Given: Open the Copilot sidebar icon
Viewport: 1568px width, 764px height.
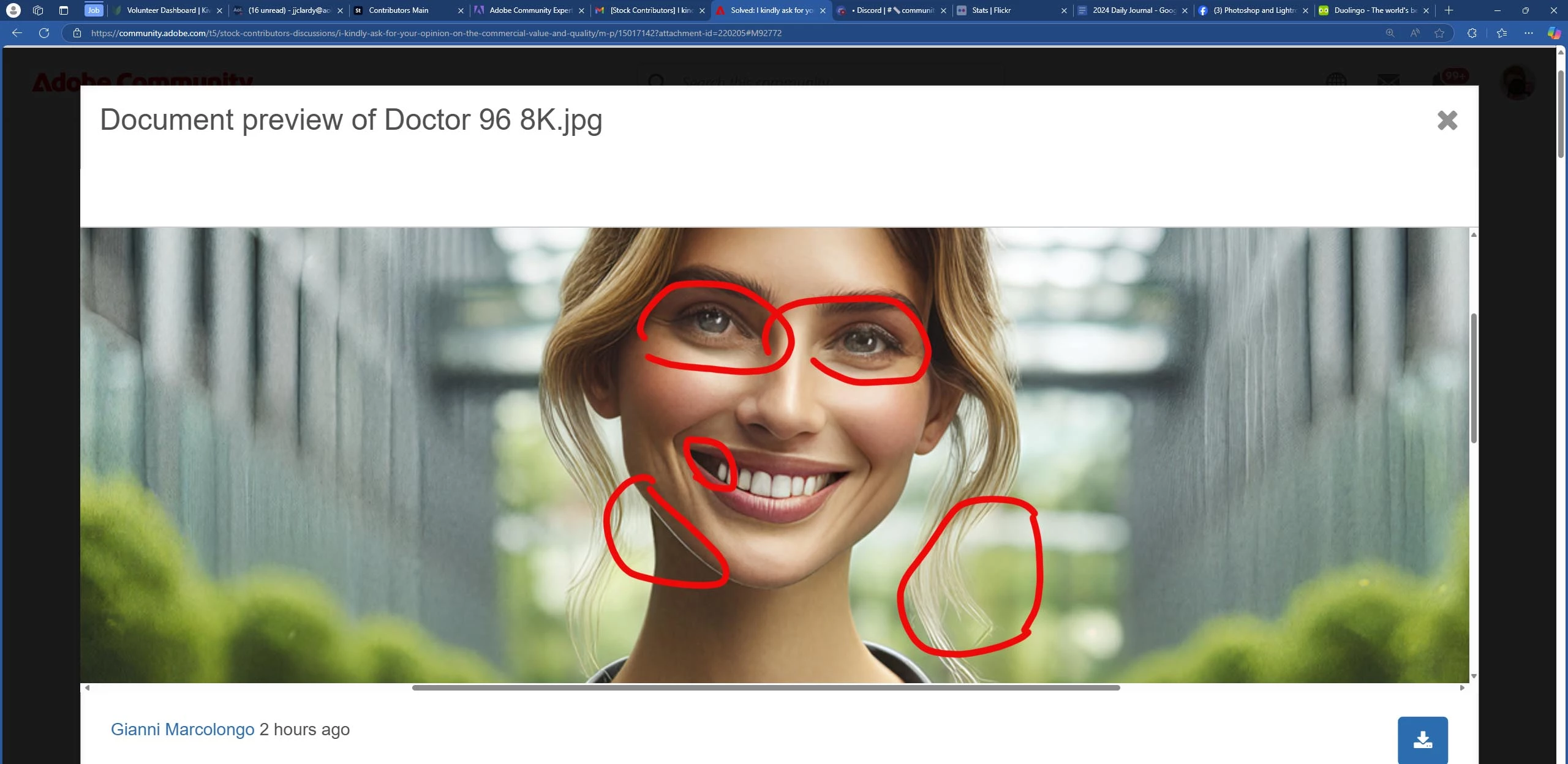Looking at the screenshot, I should click(x=1553, y=33).
